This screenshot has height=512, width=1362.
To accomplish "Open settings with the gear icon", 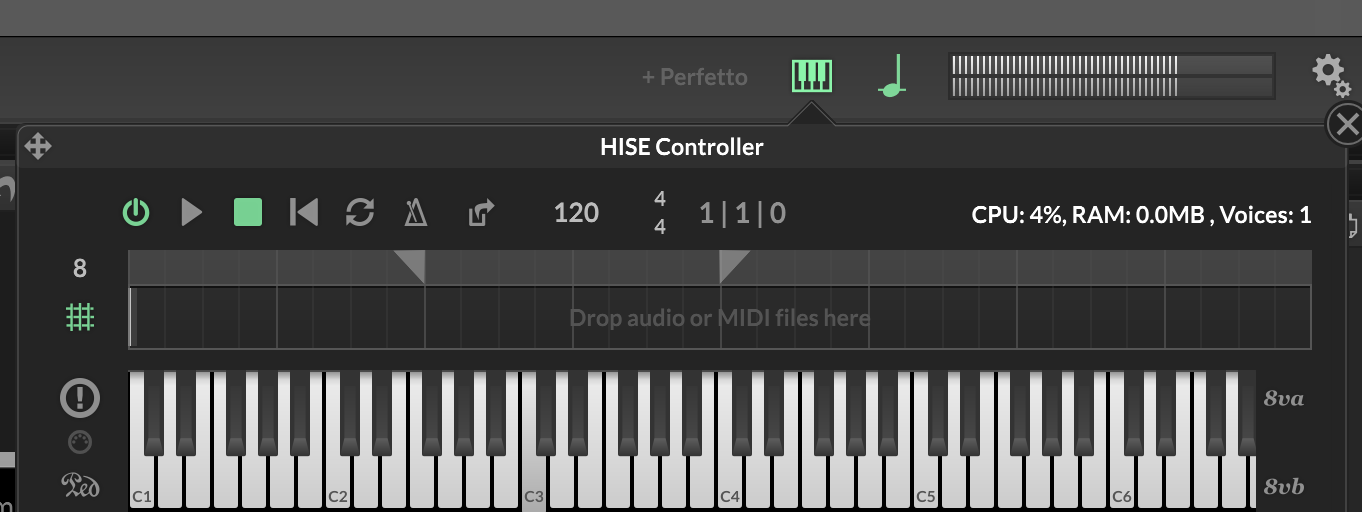I will point(1331,76).
